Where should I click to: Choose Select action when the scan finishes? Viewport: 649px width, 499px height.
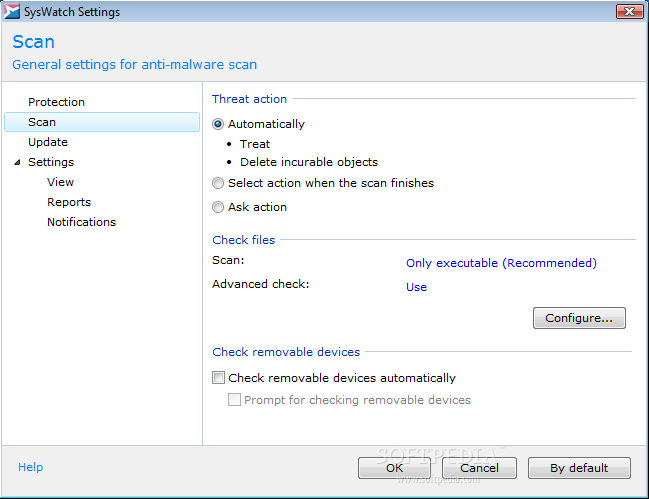218,183
